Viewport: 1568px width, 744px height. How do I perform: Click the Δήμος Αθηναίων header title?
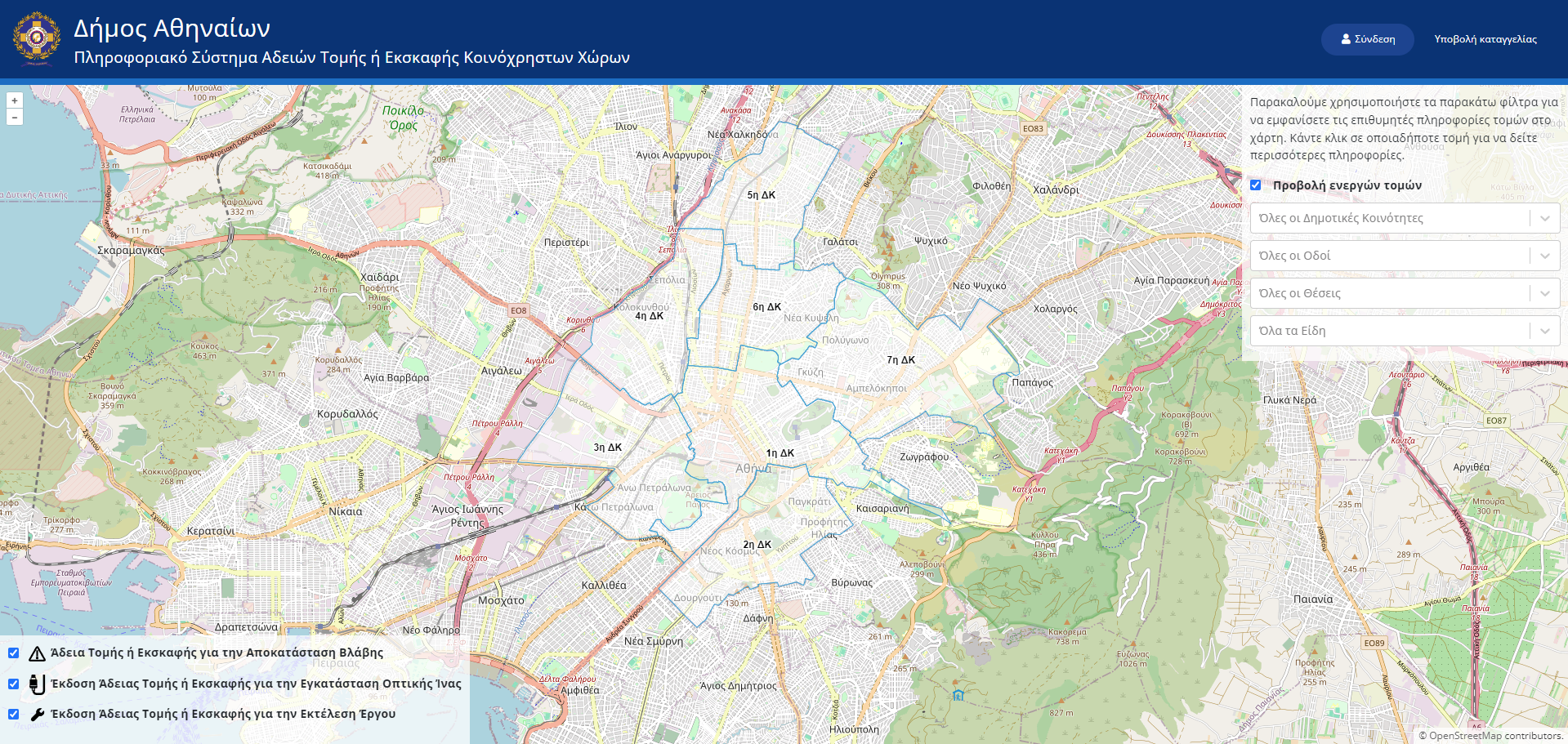click(172, 29)
